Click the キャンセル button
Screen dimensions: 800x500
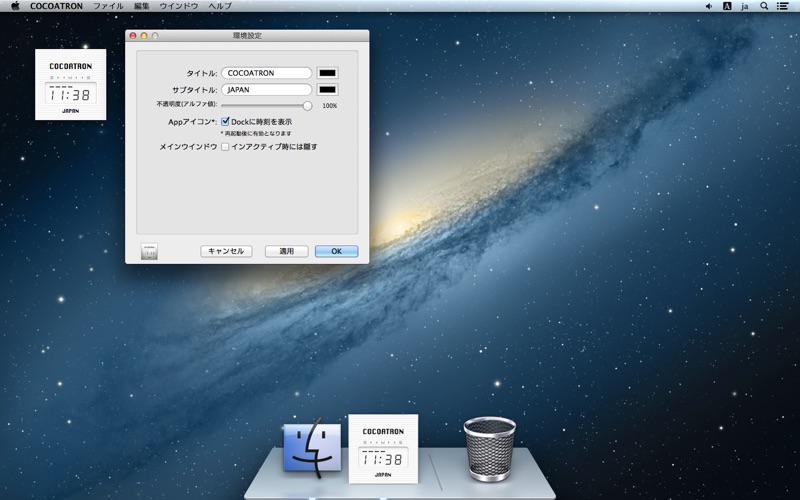tap(226, 251)
